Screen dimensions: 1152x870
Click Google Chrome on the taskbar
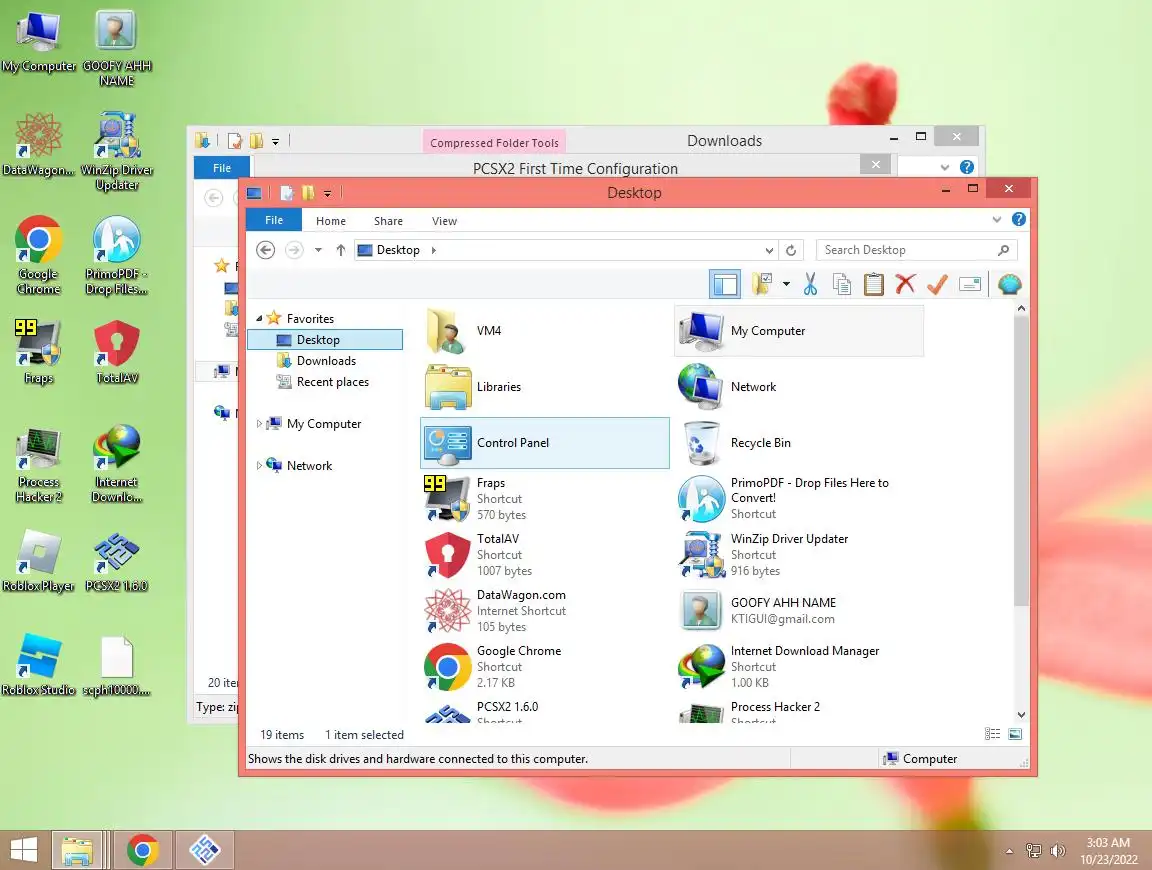143,850
